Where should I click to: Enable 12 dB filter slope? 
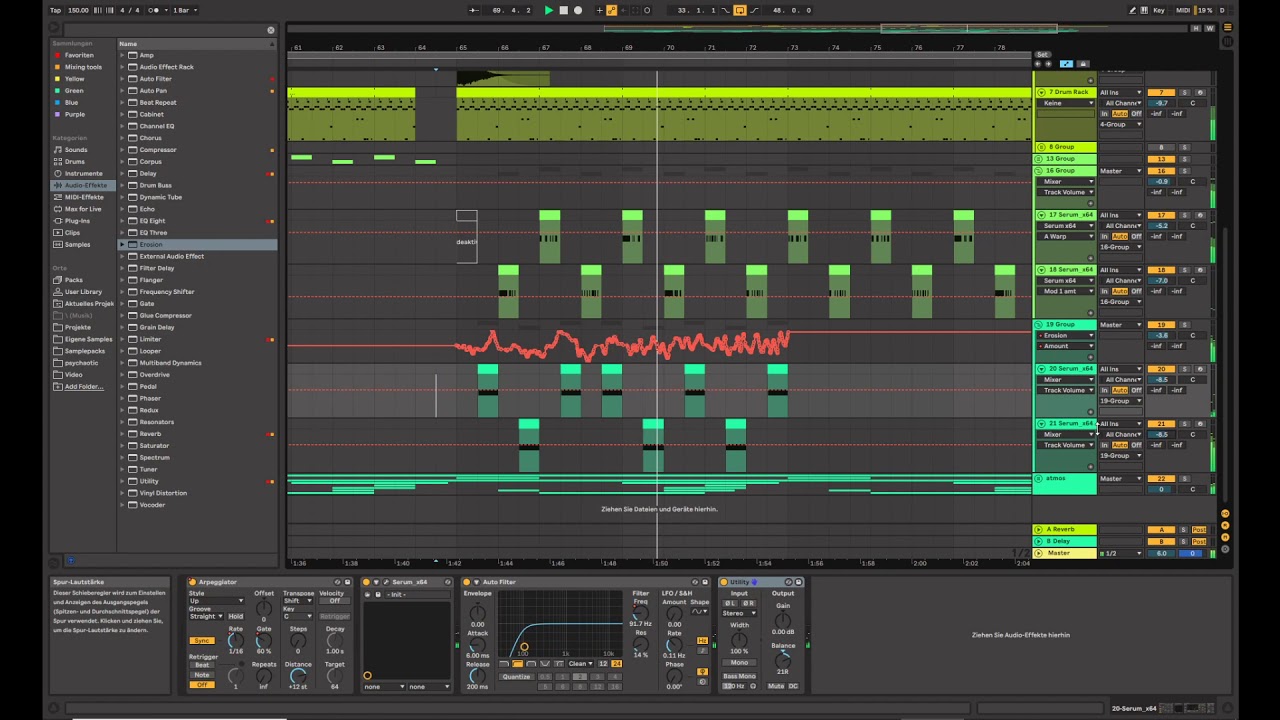click(x=604, y=664)
